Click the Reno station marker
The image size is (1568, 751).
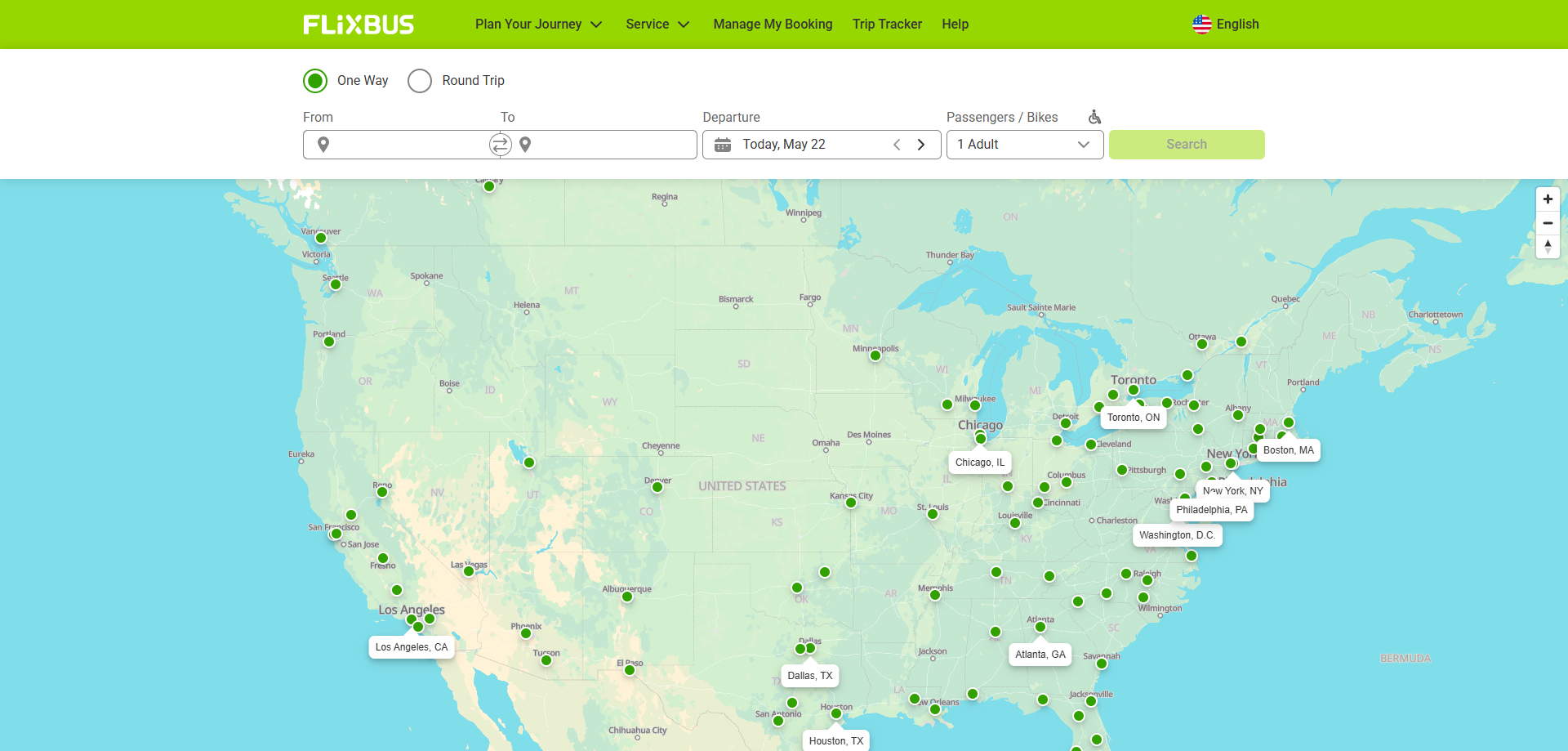[x=382, y=492]
